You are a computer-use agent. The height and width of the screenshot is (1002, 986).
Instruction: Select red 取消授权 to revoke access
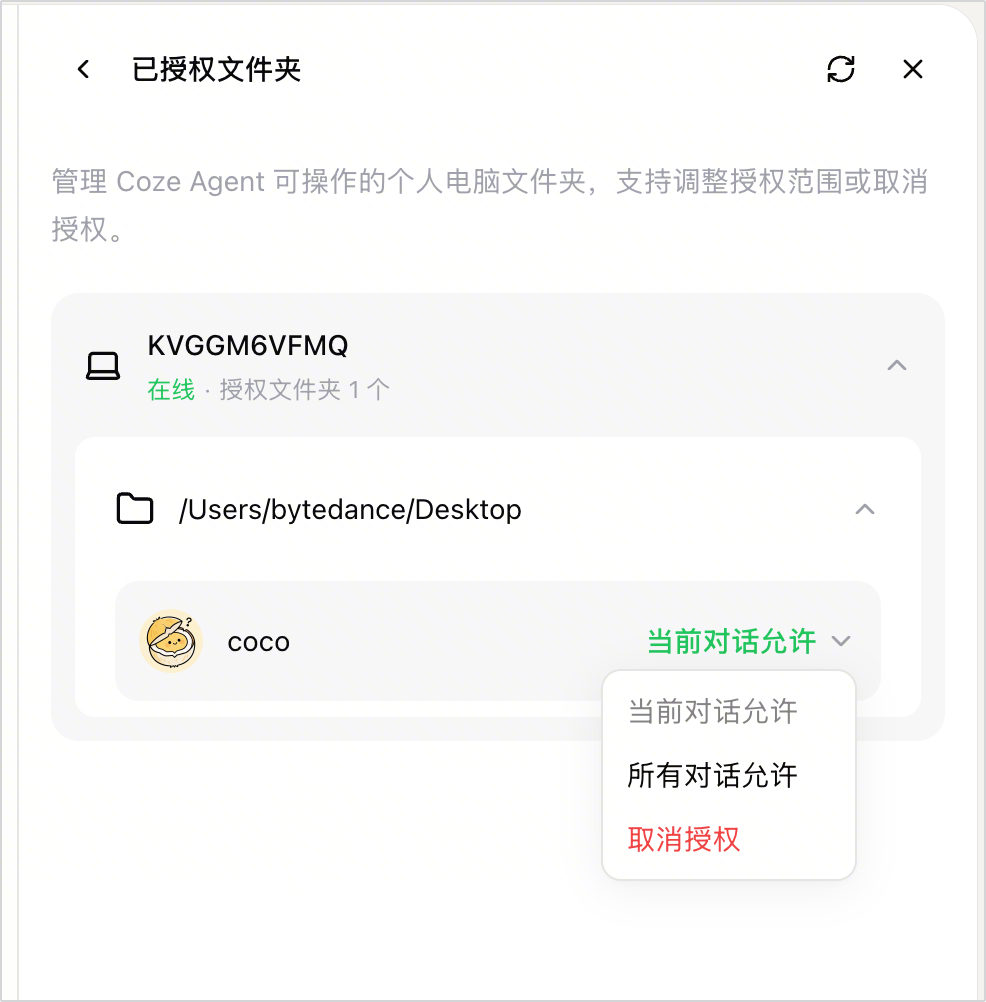coord(684,839)
